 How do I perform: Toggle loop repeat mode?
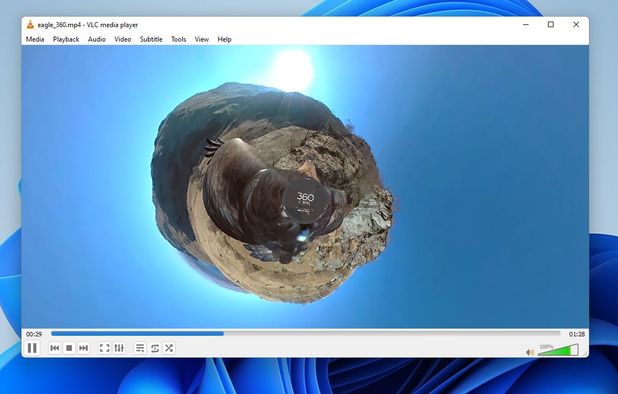[154, 348]
